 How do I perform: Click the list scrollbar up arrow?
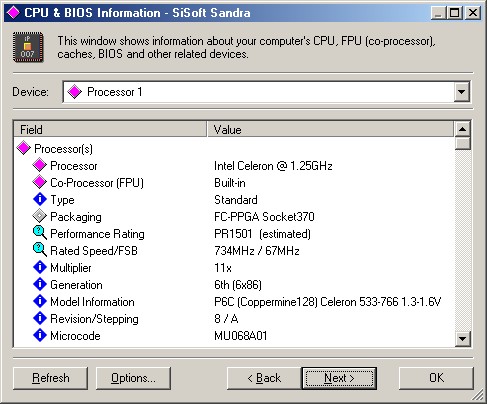(x=462, y=129)
